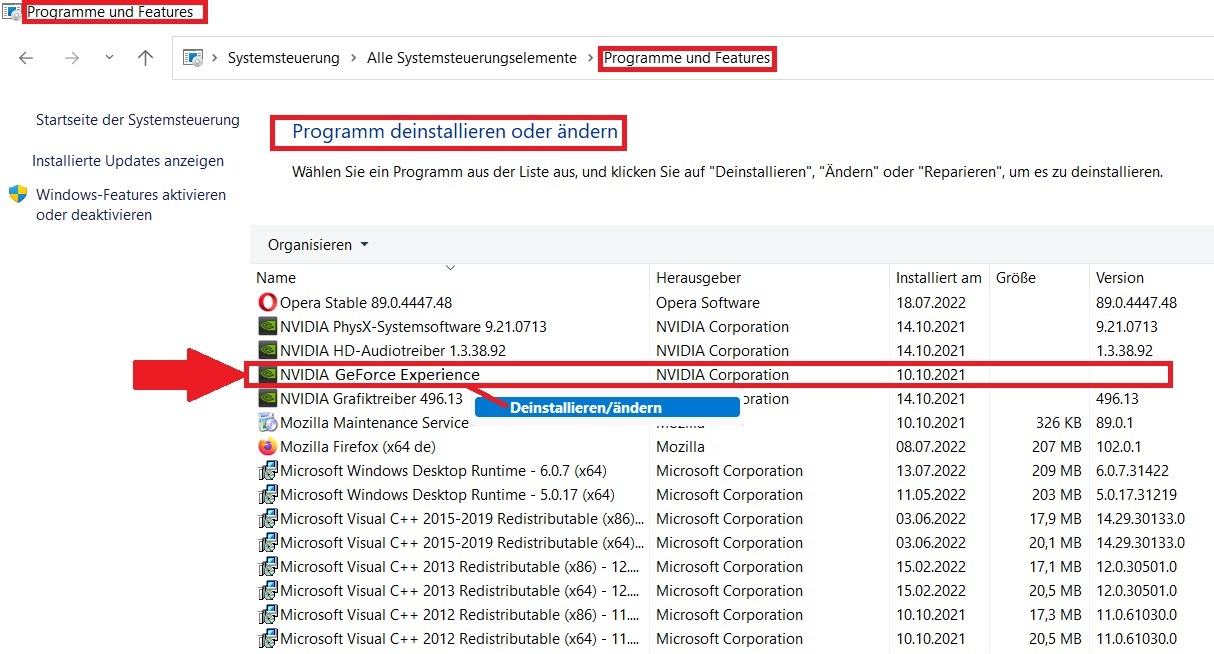Image resolution: width=1214 pixels, height=654 pixels.
Task: Click the Mozilla Firefox (x64 de) icon
Action: tap(267, 446)
